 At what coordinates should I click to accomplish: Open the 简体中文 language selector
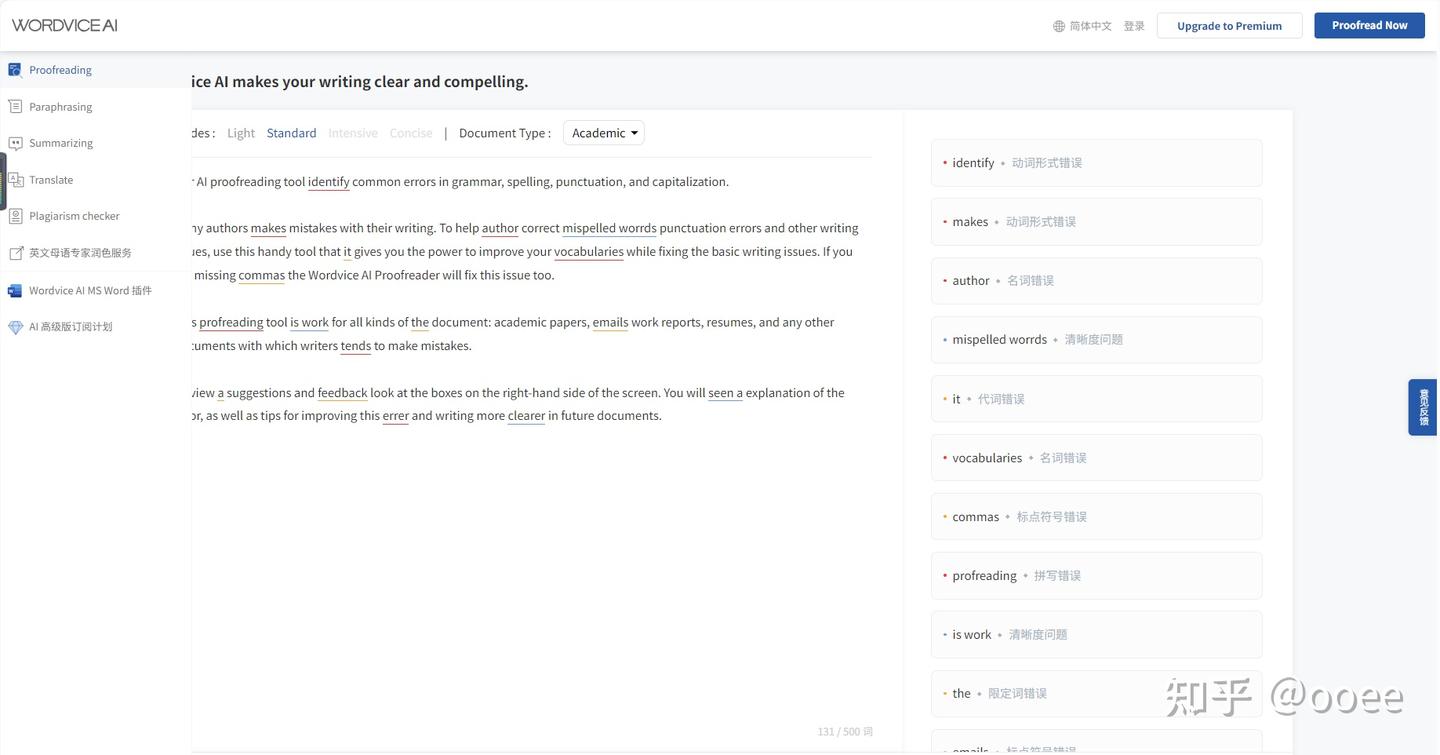tap(1083, 26)
